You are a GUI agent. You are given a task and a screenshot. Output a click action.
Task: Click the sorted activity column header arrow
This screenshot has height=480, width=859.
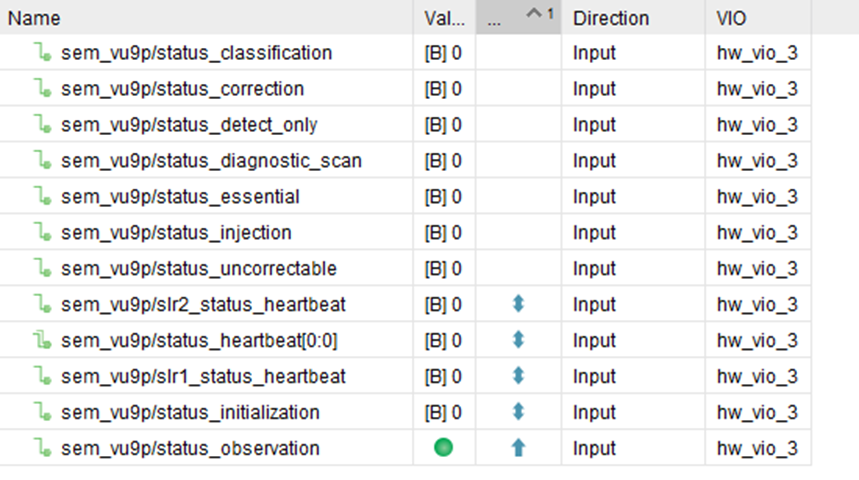point(534,13)
